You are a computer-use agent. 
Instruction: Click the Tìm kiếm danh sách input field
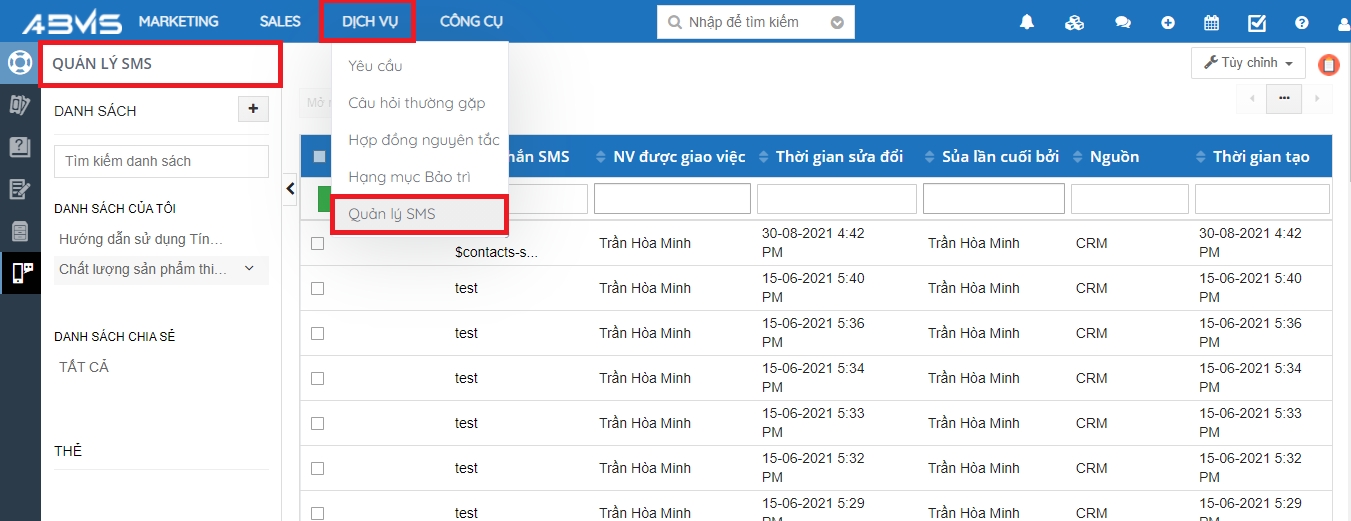point(161,161)
